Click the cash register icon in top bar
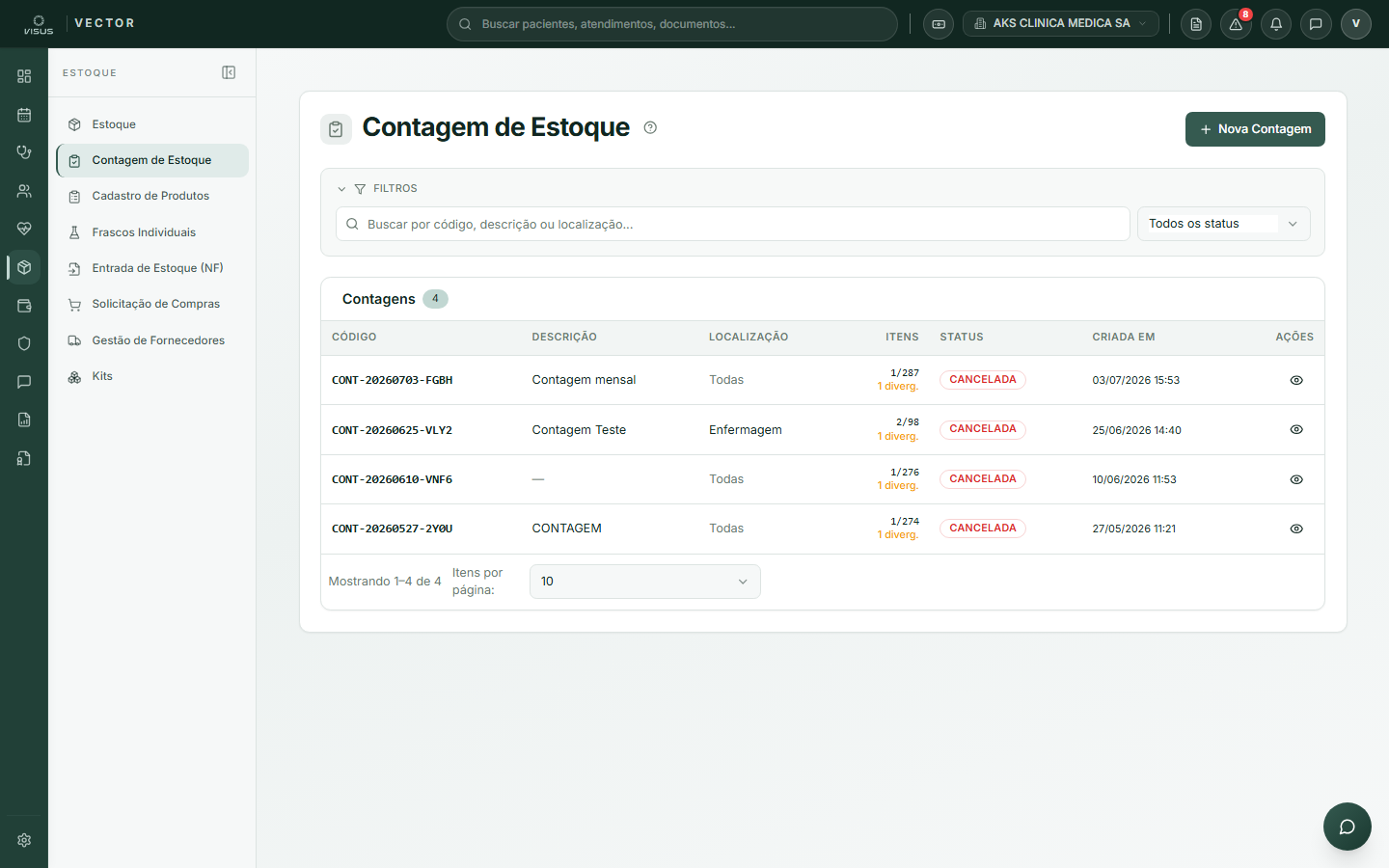Viewport: 1389px width, 868px height. click(939, 24)
